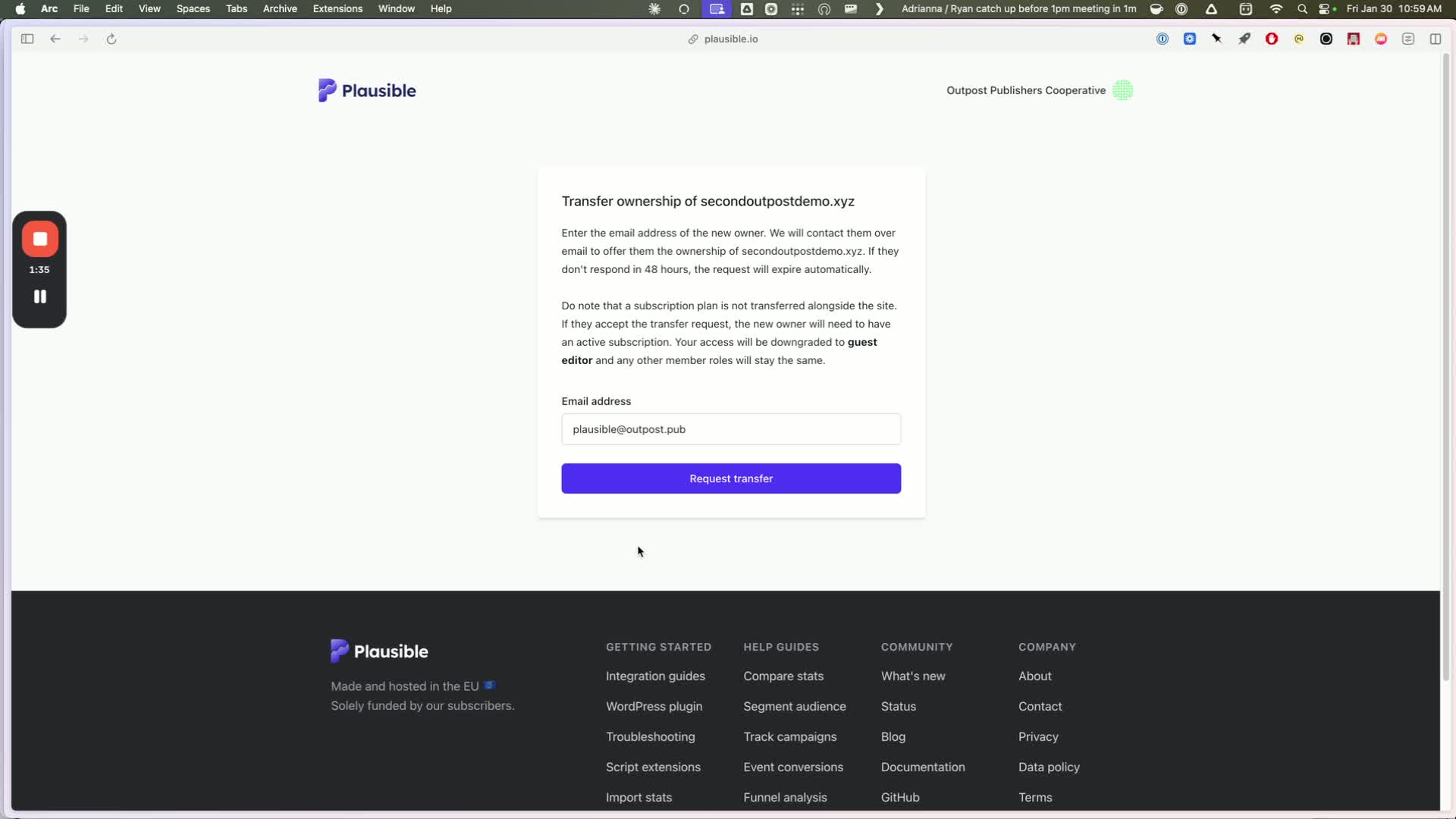
Task: Click the black pin extension icon
Action: (x=1217, y=39)
